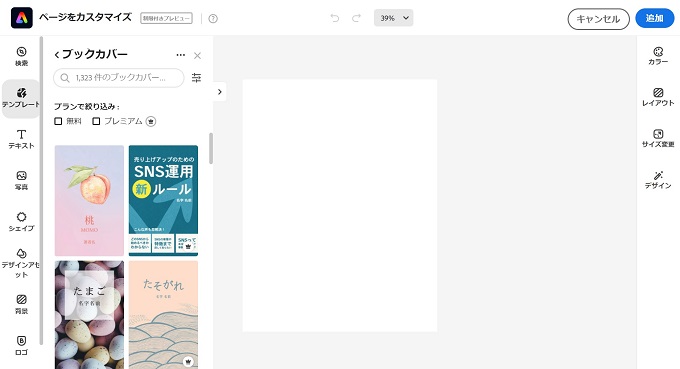Click the preview badge next to title

pos(166,18)
